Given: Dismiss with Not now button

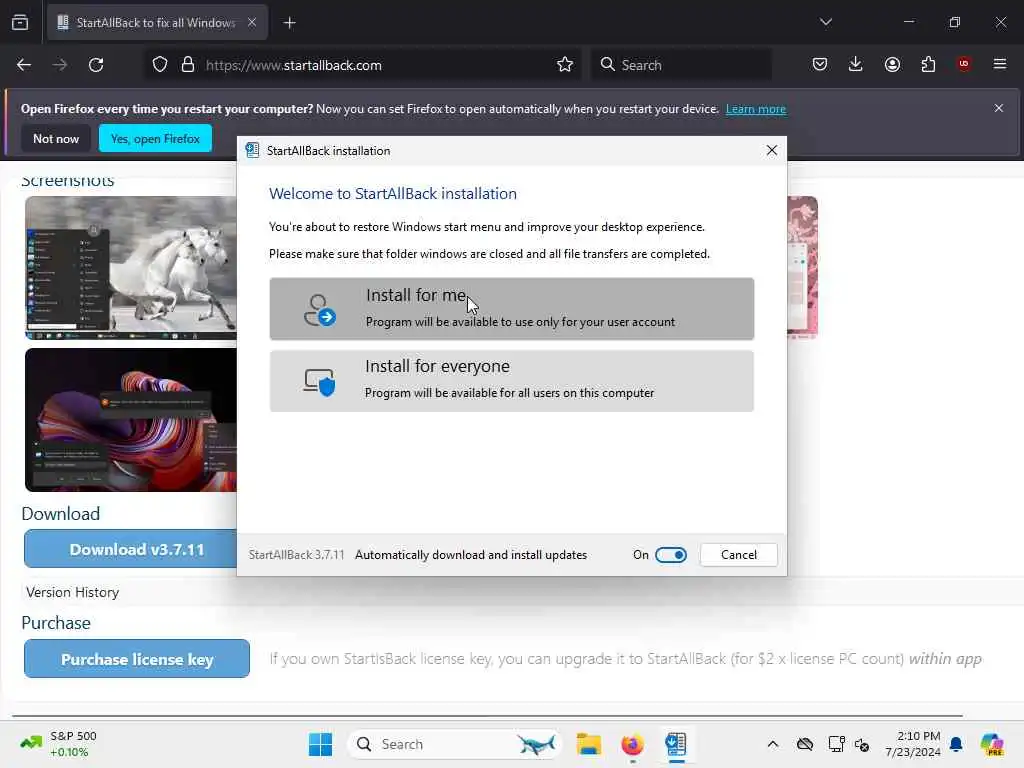Looking at the screenshot, I should (56, 138).
